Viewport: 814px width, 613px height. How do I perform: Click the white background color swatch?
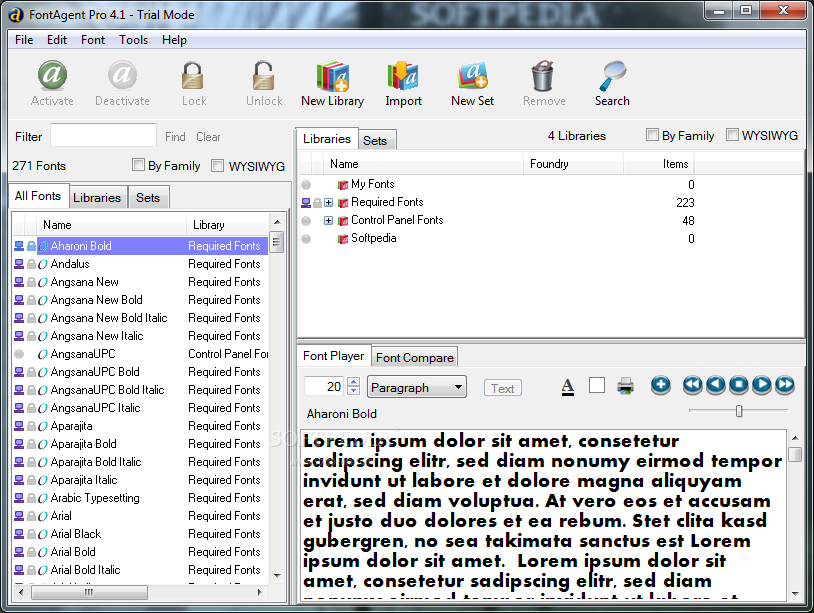point(597,385)
